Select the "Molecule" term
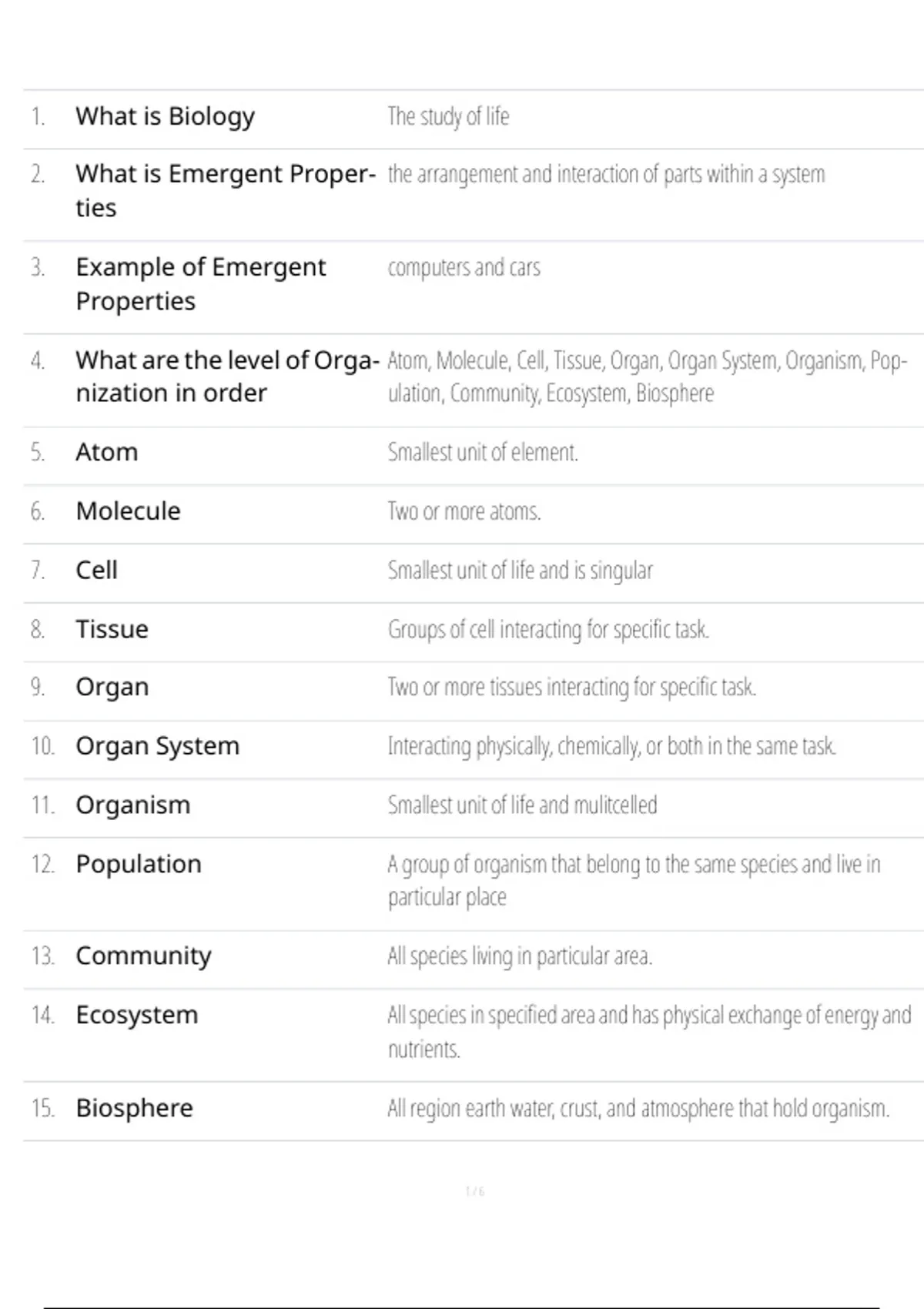Screen dimensions: 924x1309 [128, 511]
